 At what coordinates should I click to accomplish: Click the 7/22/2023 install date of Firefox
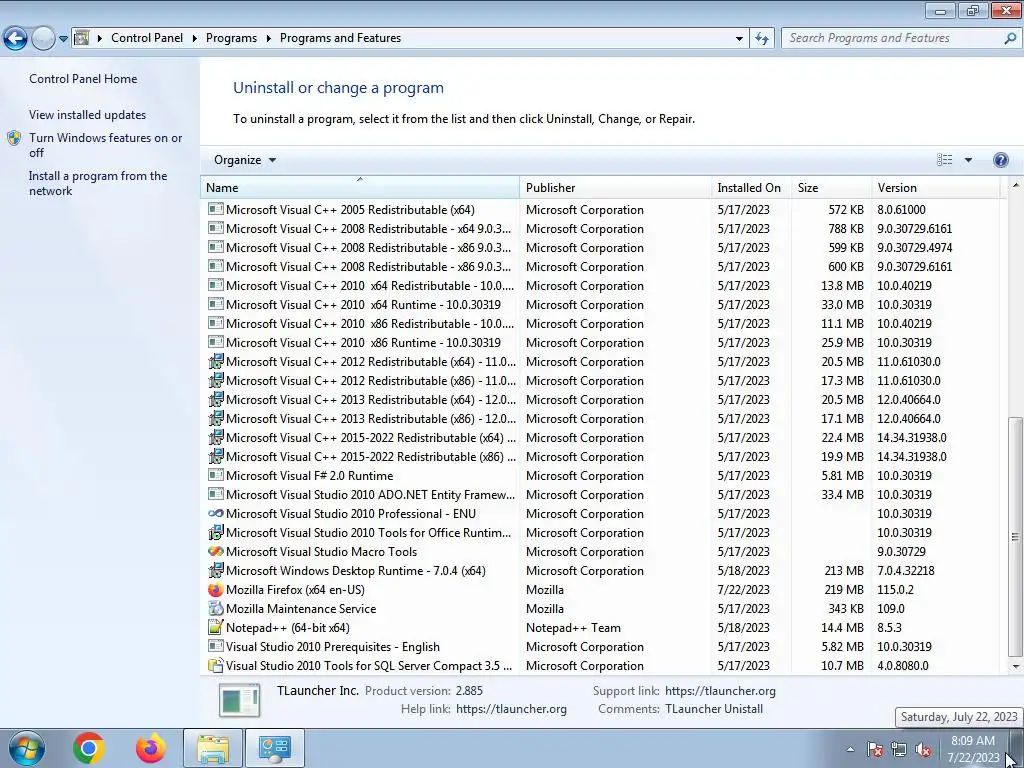coord(743,590)
